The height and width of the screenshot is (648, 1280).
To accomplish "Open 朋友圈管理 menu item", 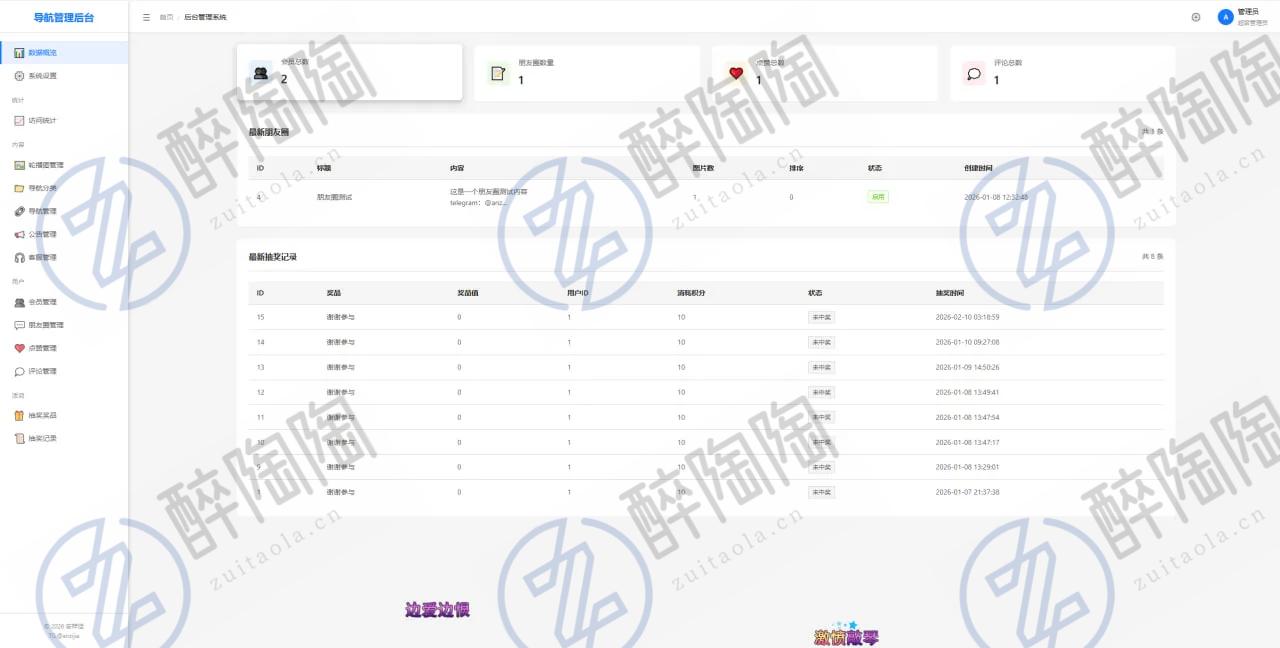I will coord(45,325).
